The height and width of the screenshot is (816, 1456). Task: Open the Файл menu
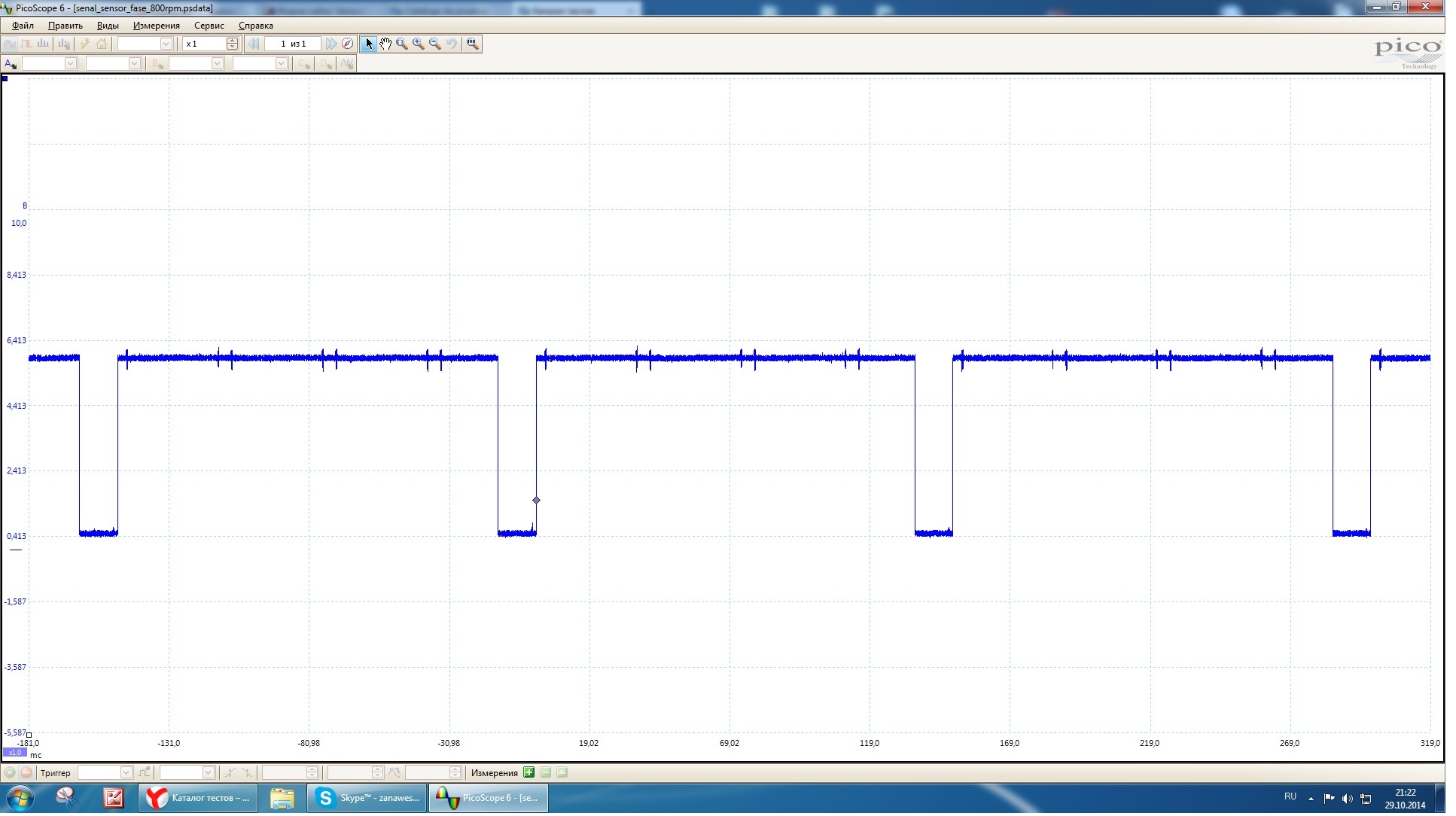[23, 26]
